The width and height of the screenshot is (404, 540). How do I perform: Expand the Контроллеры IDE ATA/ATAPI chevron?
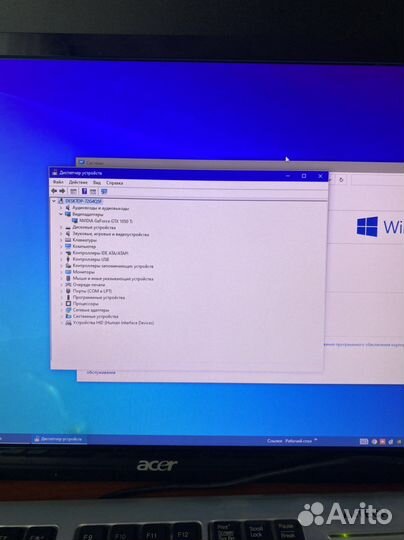pos(61,253)
